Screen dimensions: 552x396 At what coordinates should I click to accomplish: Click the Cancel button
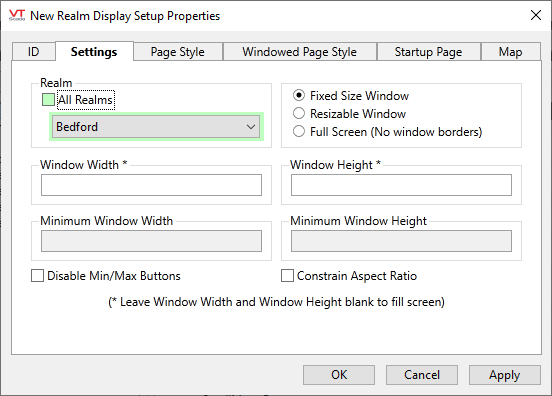[x=422, y=375]
